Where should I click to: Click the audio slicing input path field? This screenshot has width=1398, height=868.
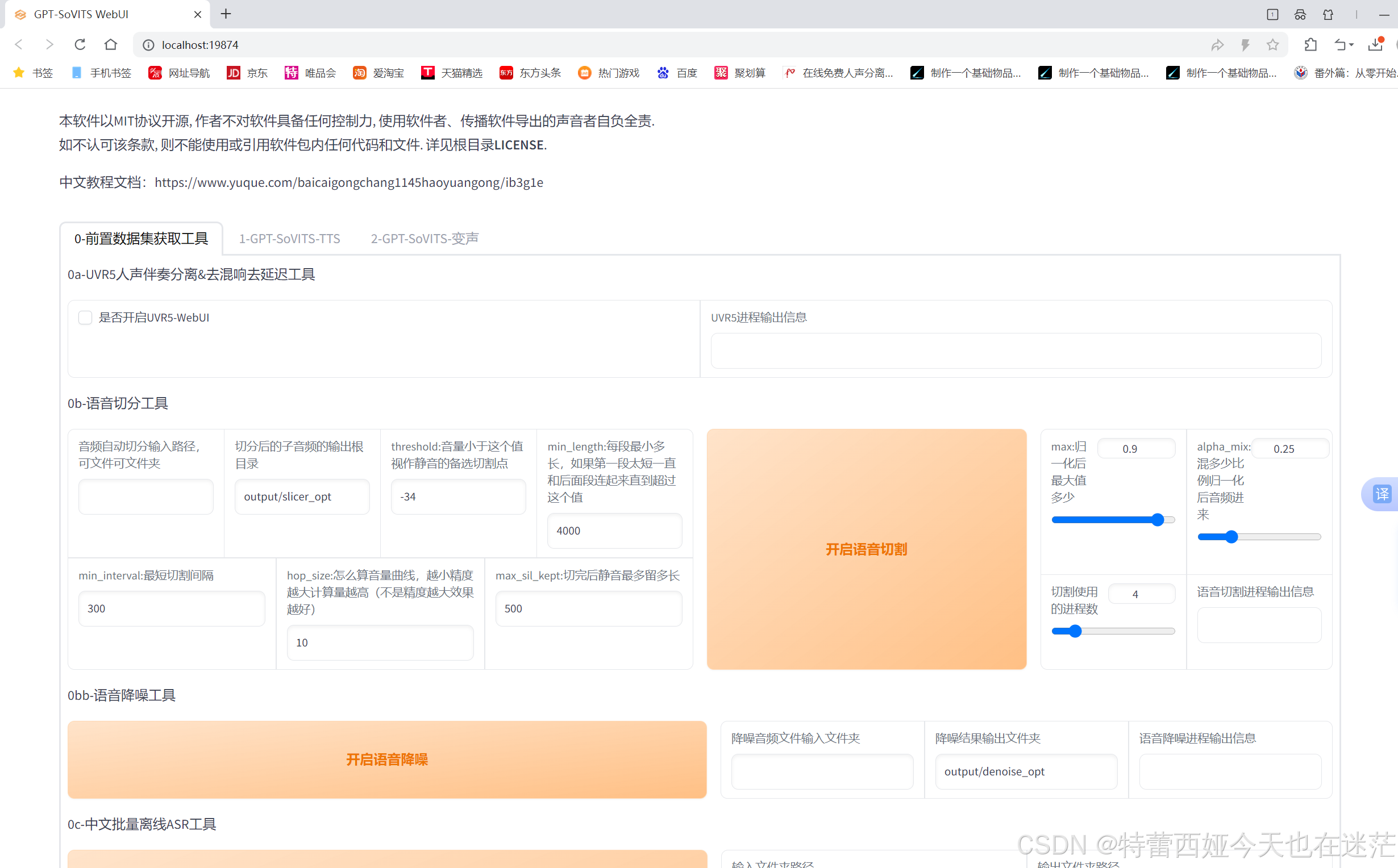[146, 496]
